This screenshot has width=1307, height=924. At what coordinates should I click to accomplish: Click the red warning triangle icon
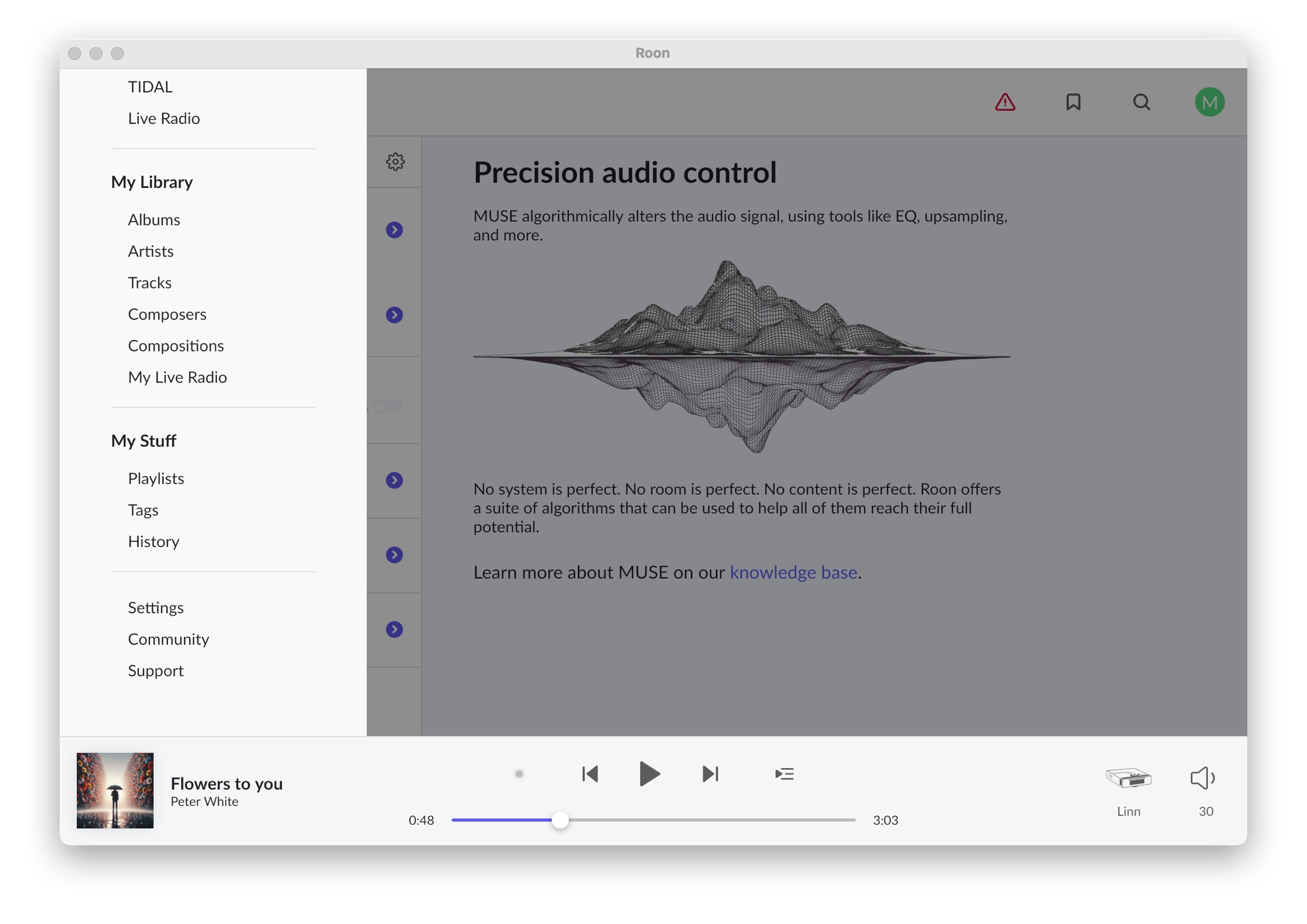[1005, 102]
